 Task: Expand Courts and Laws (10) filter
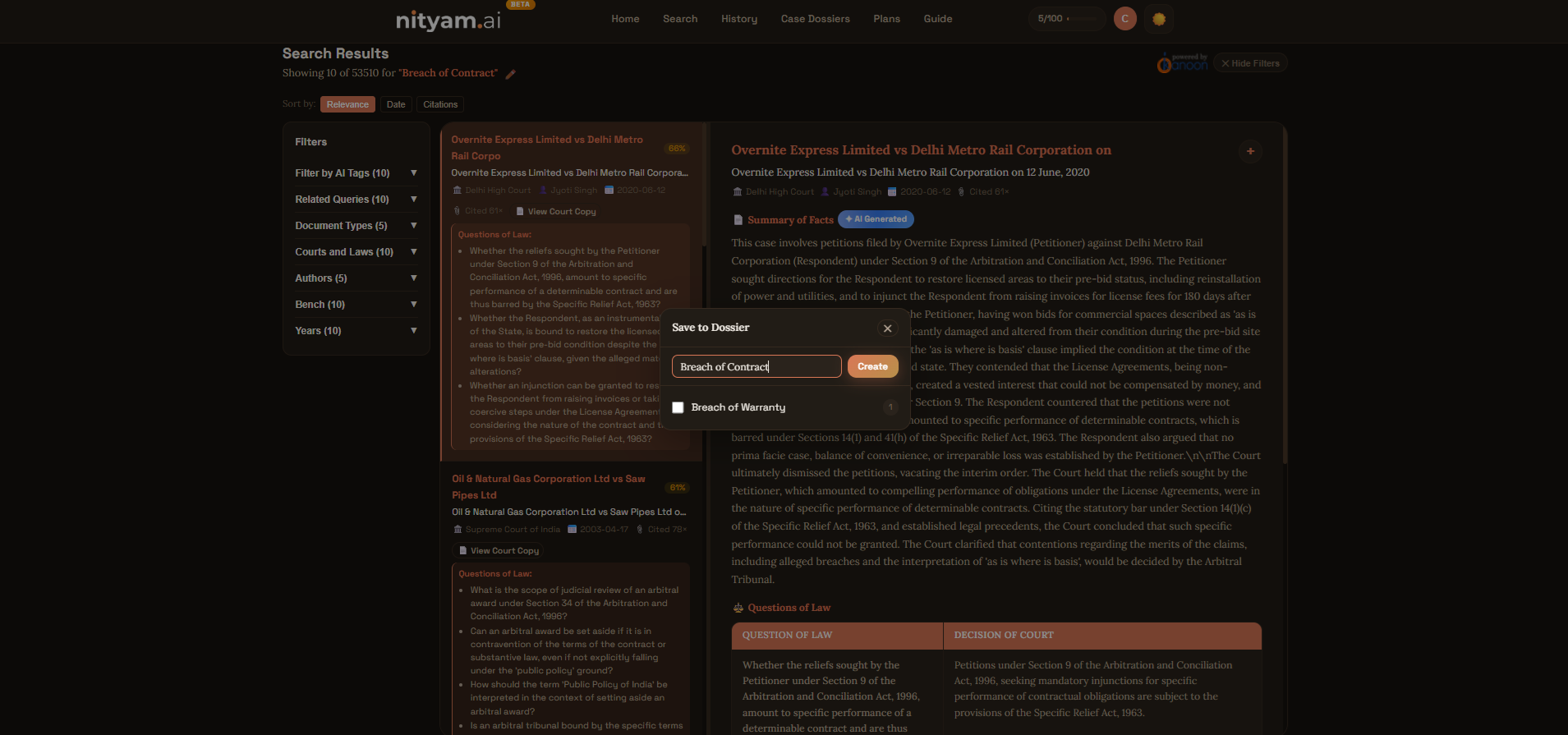point(356,252)
